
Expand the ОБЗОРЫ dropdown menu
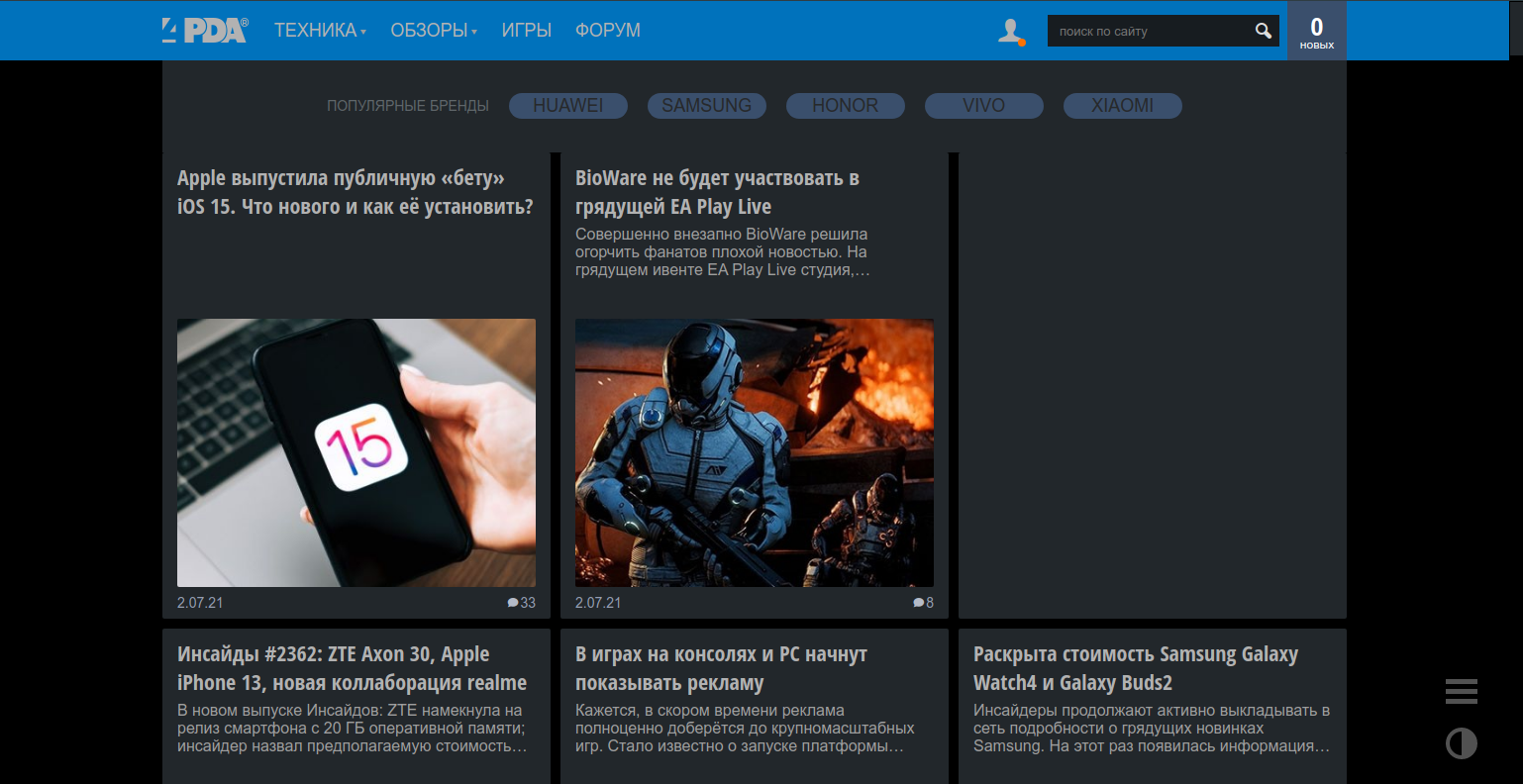pyautogui.click(x=434, y=31)
